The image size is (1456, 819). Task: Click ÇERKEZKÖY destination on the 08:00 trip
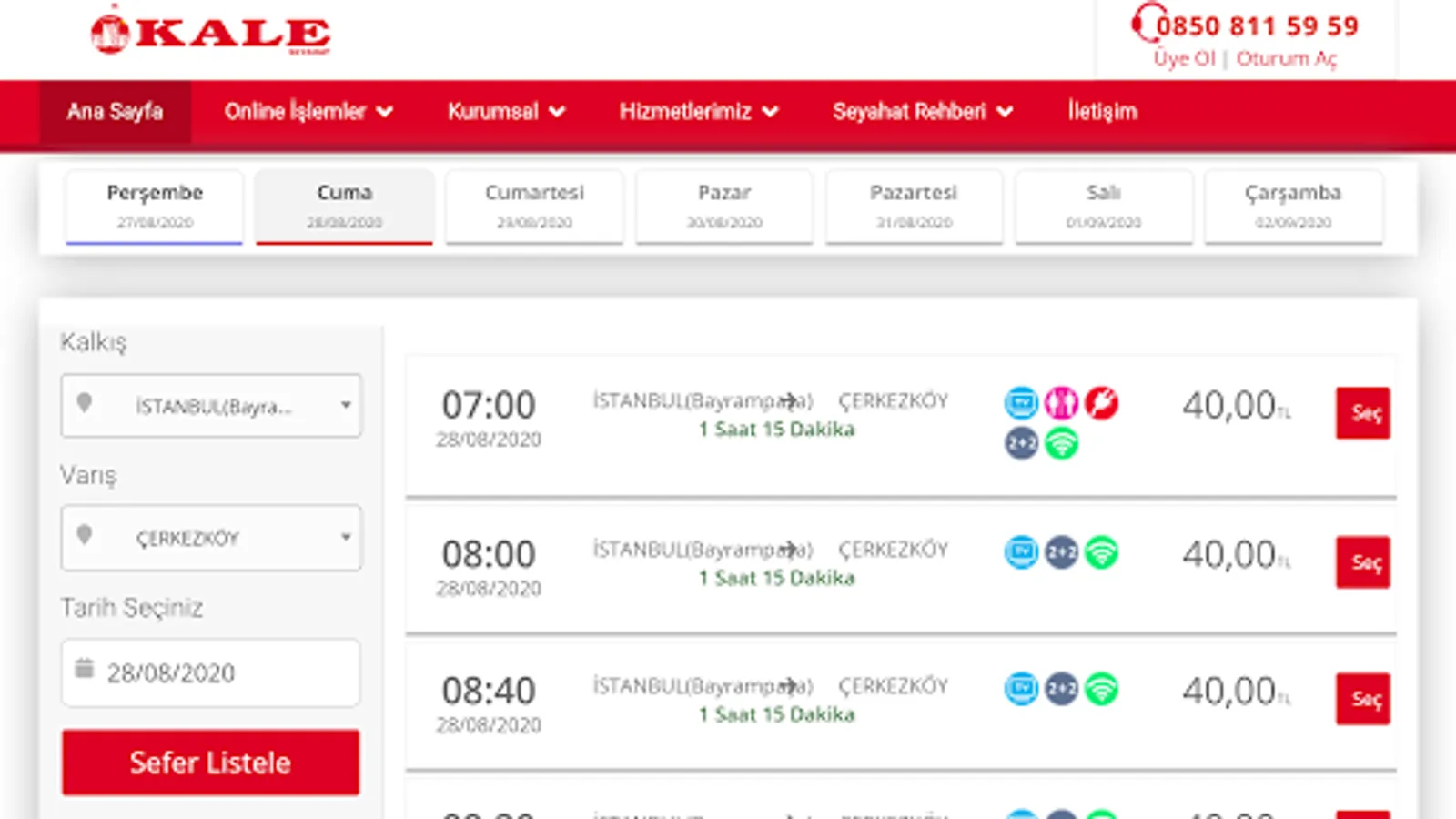pyautogui.click(x=893, y=550)
